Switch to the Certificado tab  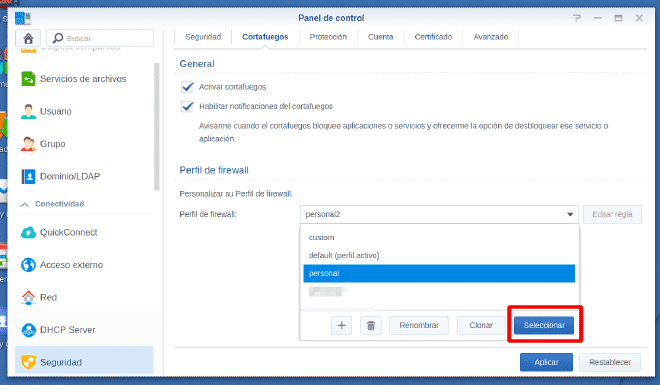point(433,37)
